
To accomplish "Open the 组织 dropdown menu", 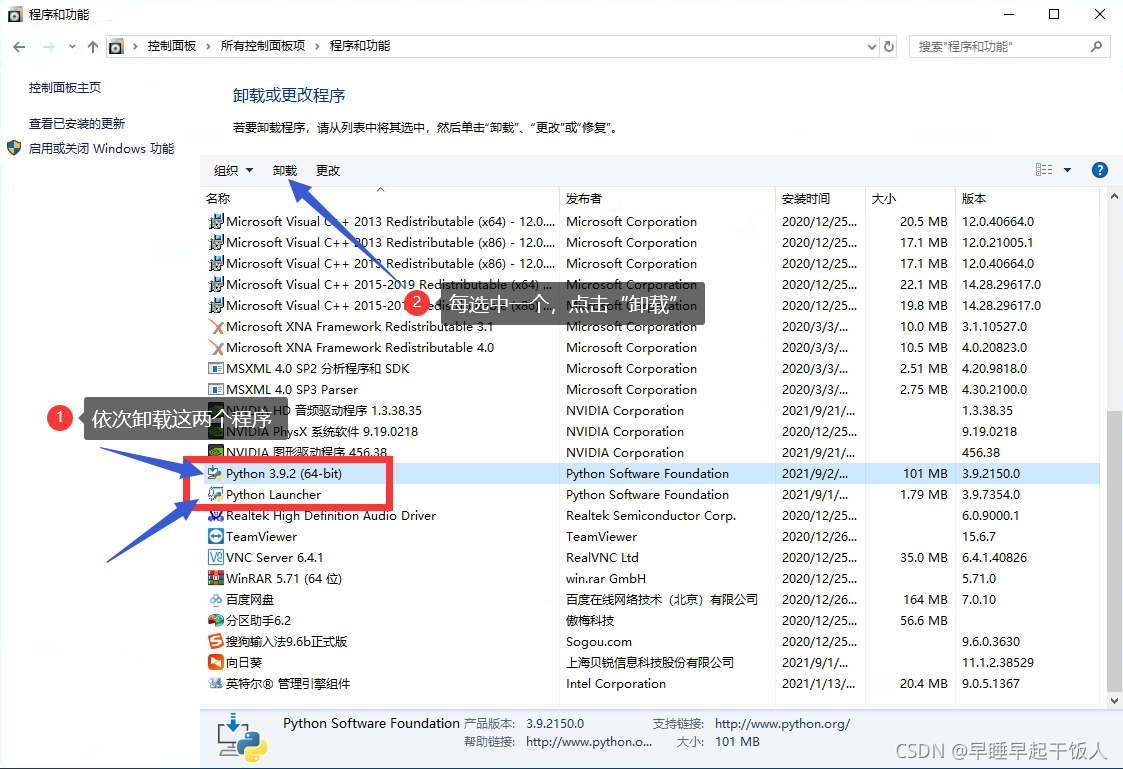I will point(233,170).
